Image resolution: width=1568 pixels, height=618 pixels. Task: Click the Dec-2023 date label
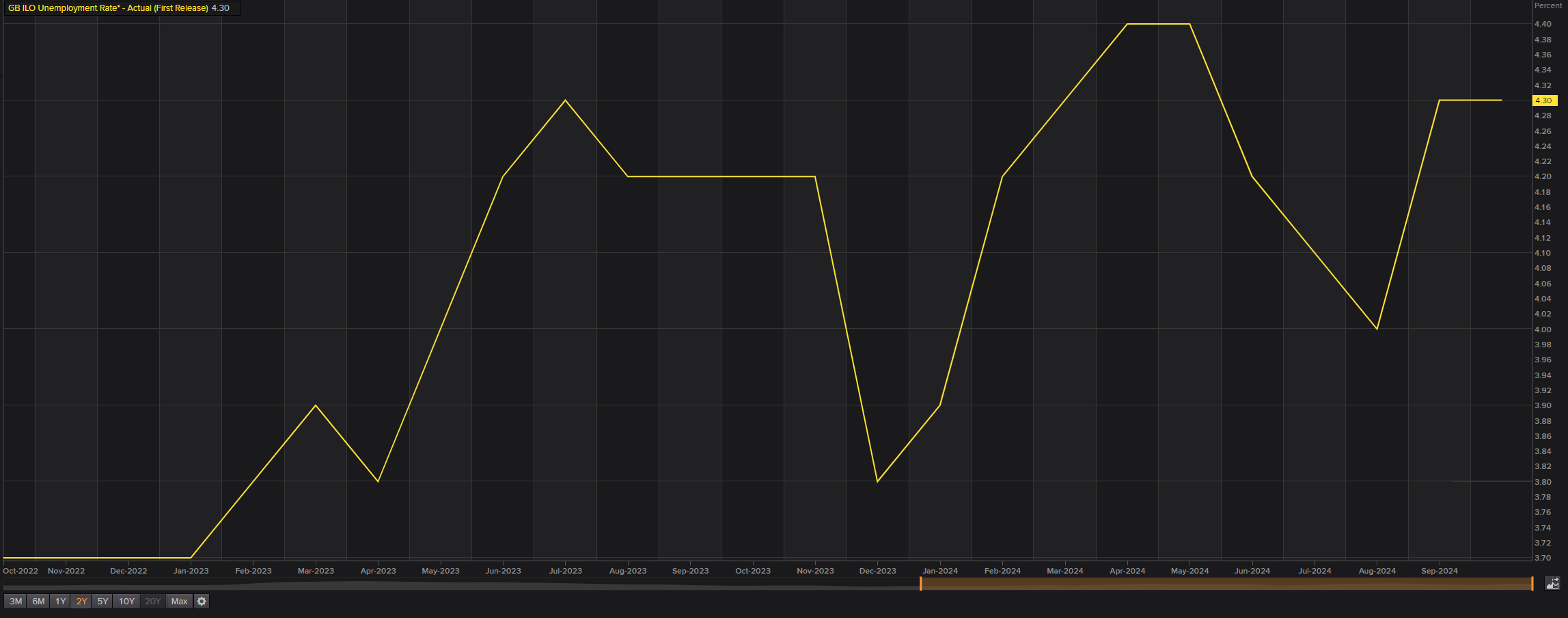878,571
